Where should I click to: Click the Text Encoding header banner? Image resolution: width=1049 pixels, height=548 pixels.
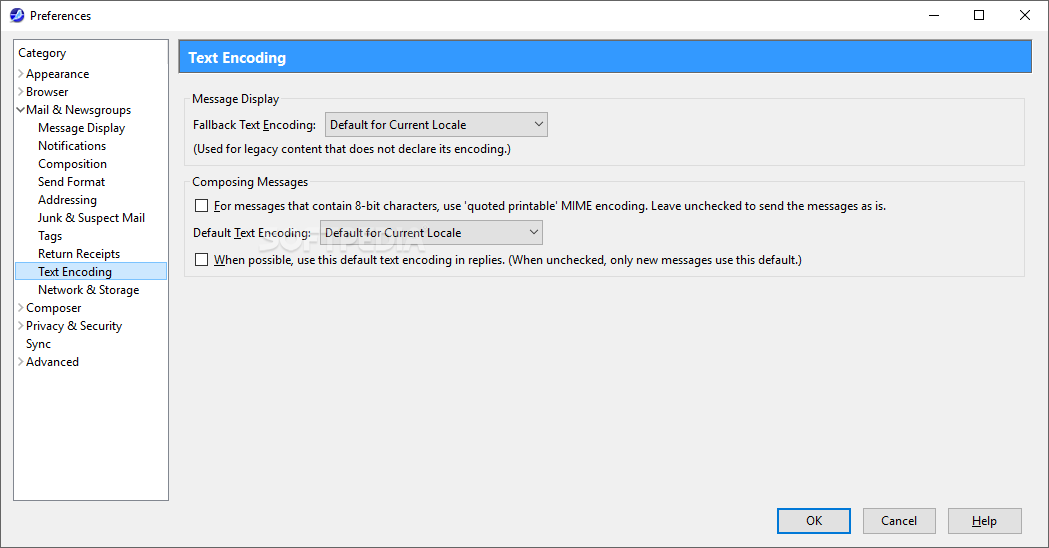(605, 57)
